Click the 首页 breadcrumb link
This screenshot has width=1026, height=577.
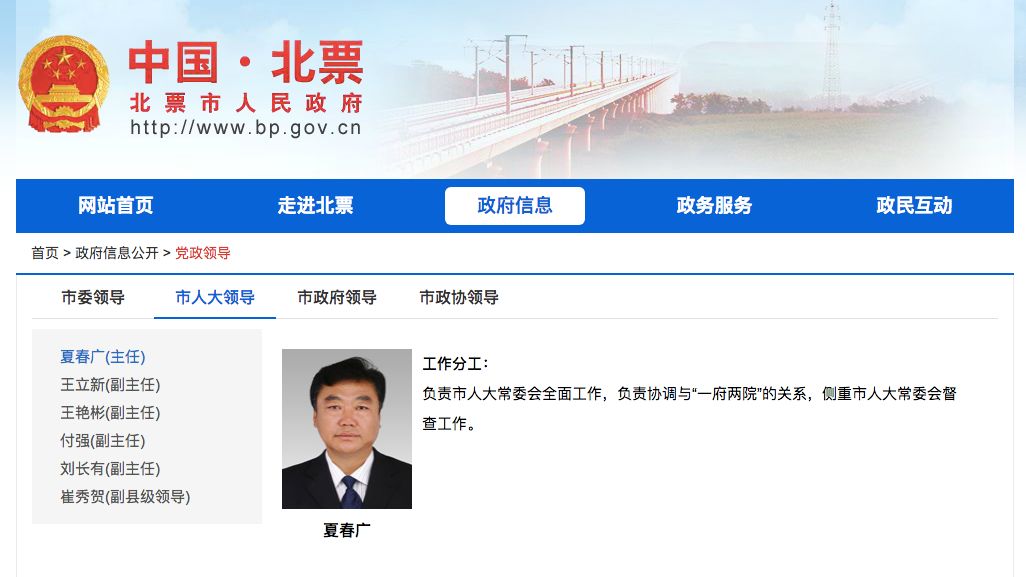click(45, 253)
